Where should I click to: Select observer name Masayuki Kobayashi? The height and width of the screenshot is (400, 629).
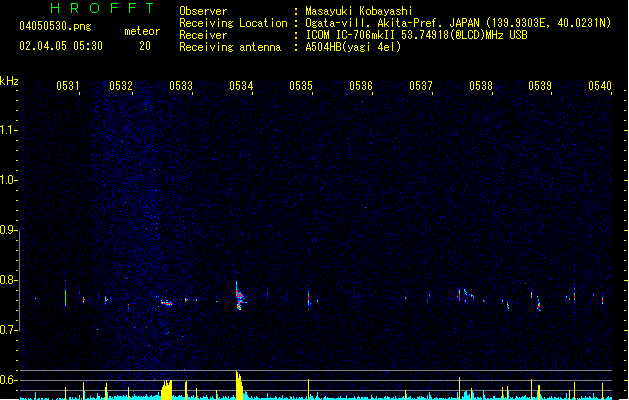click(359, 11)
